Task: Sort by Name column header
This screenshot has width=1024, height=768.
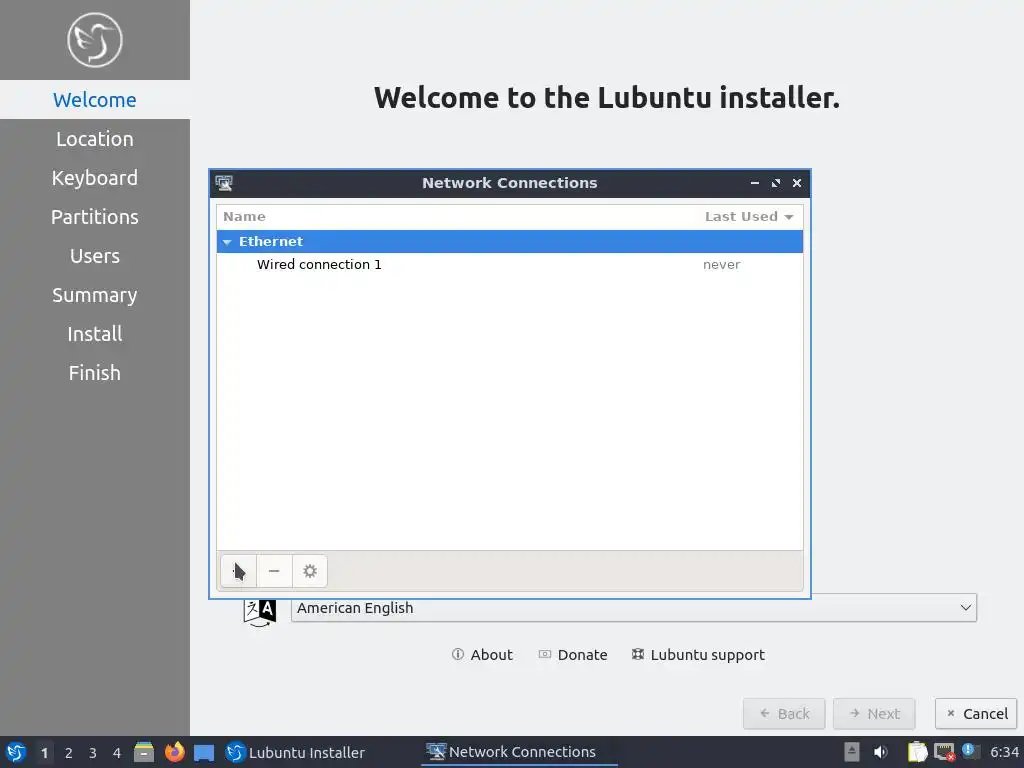Action: click(244, 217)
